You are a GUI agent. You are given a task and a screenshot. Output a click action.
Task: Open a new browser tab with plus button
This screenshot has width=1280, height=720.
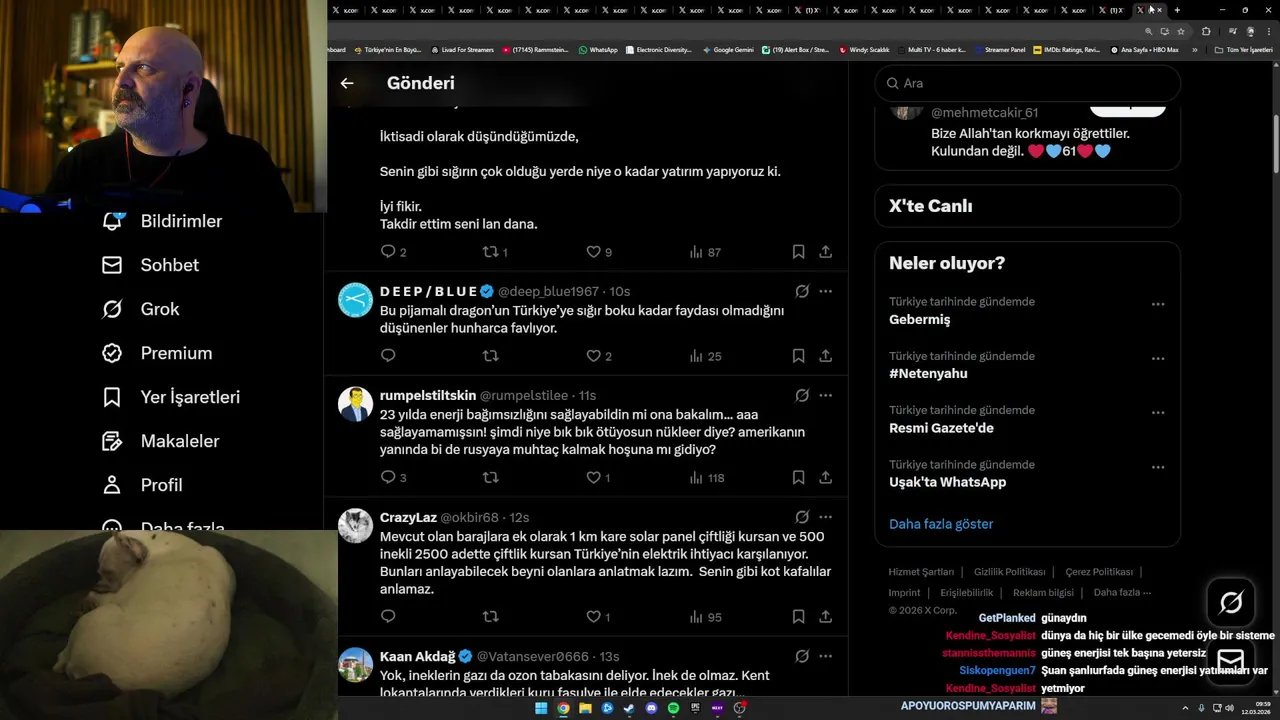point(1177,10)
